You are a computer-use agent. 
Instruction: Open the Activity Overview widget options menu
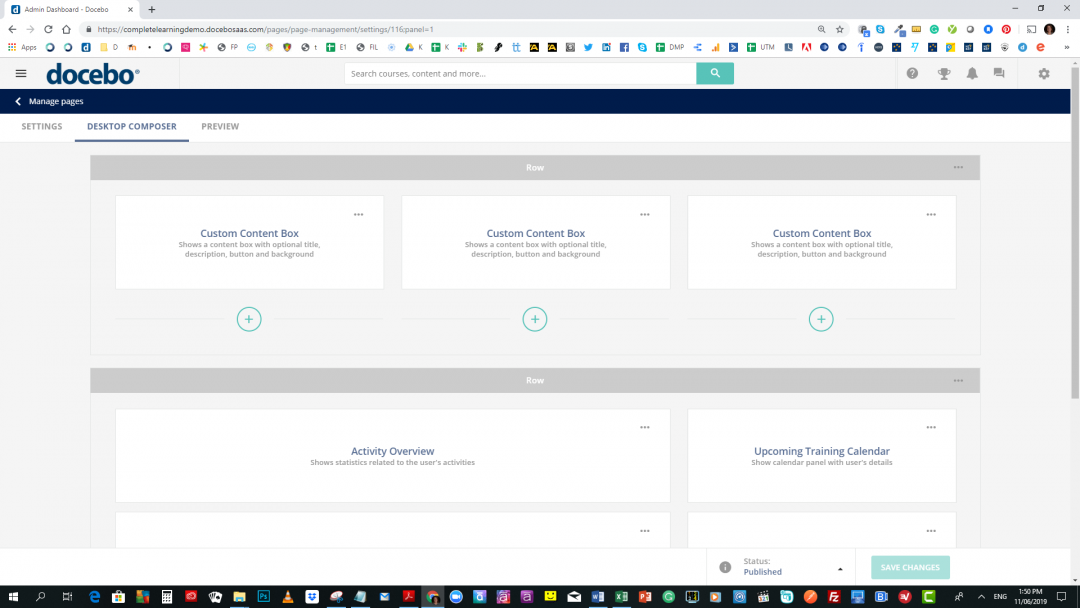pos(645,426)
